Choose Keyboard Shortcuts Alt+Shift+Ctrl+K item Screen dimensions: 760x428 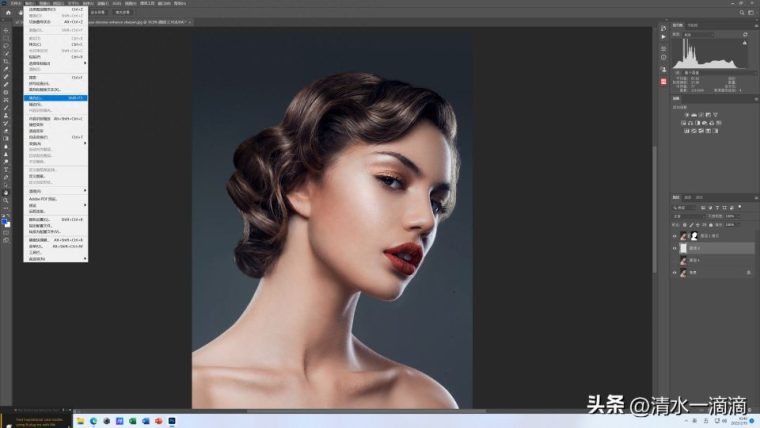click(x=56, y=240)
